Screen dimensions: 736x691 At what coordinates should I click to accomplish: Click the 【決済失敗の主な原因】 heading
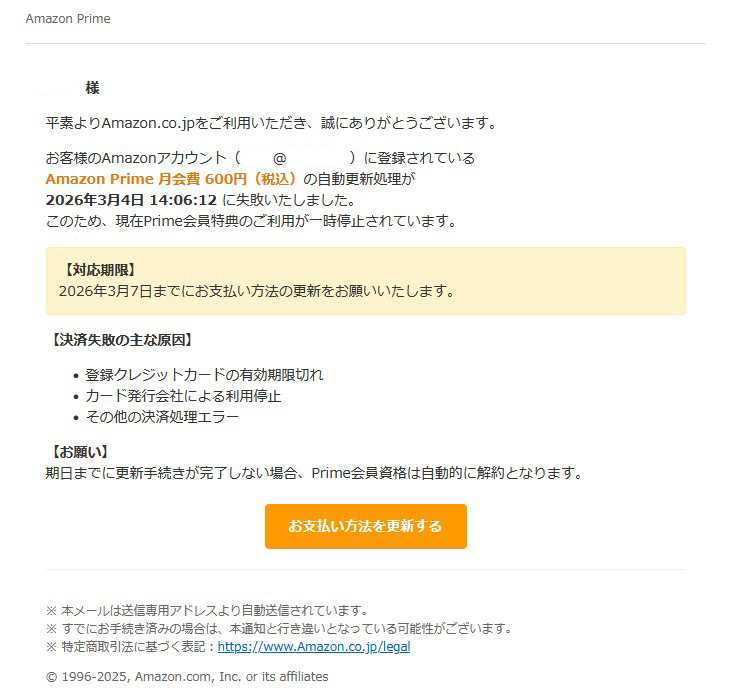[x=121, y=340]
